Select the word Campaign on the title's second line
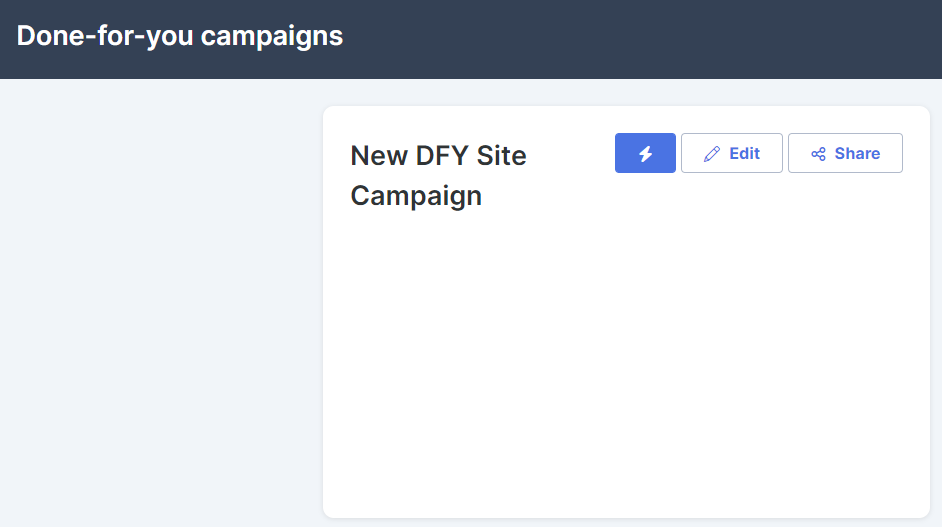The width and height of the screenshot is (942, 527). [x=416, y=196]
